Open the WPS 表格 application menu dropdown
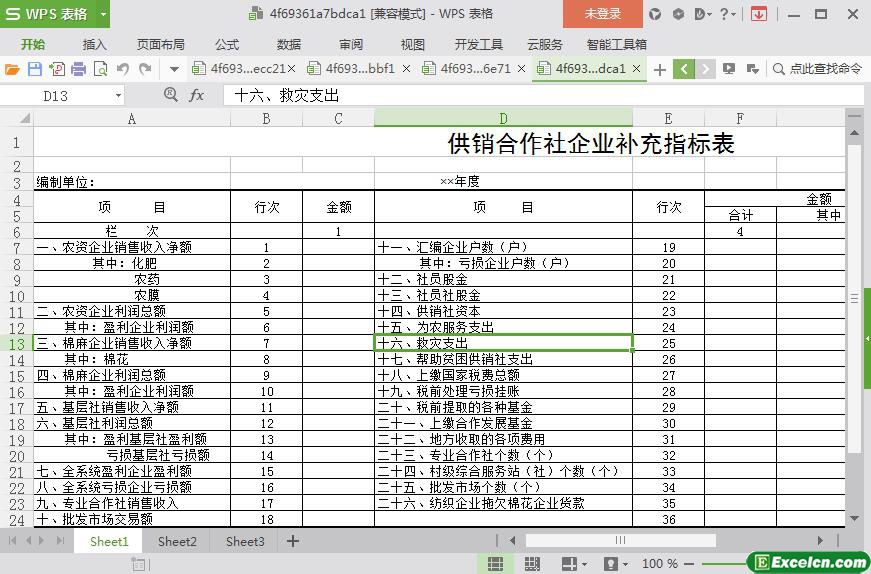The height and width of the screenshot is (574, 871). click(103, 14)
